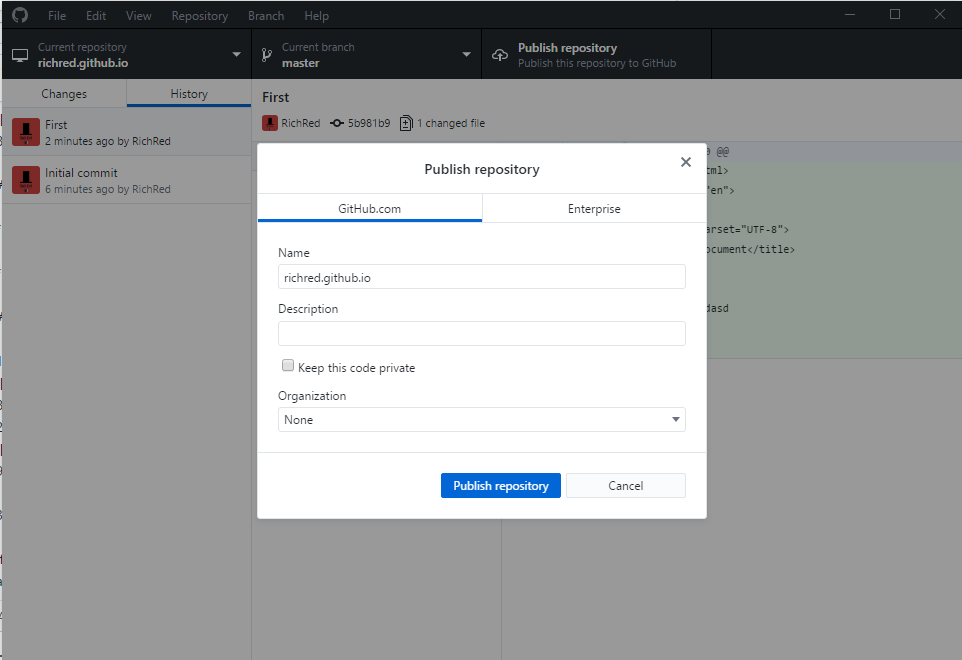Open the Edit menu
Viewport: 962px width, 660px height.
(96, 16)
